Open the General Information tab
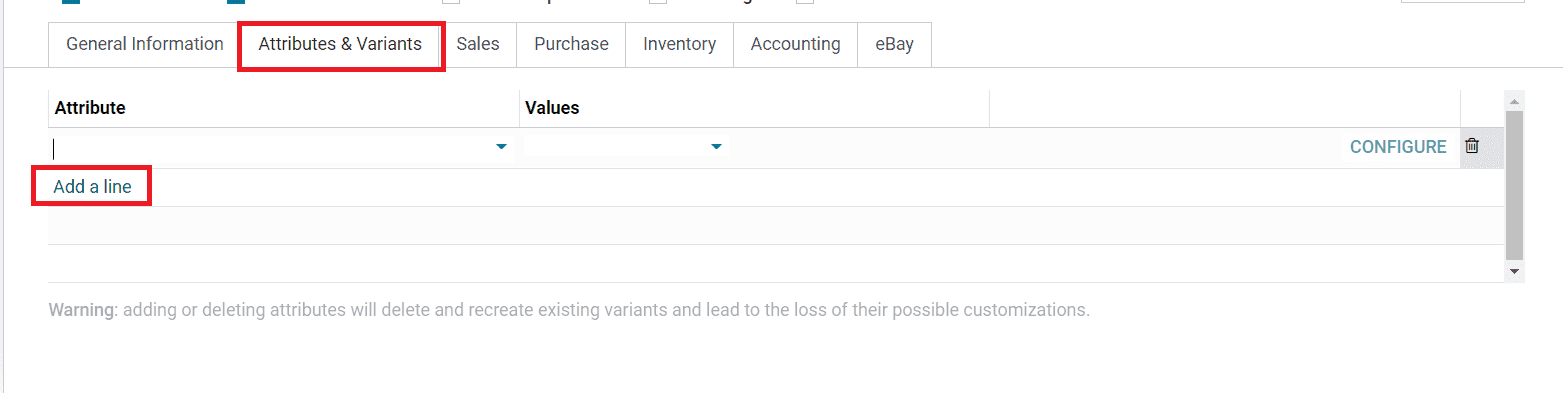 pyautogui.click(x=144, y=44)
